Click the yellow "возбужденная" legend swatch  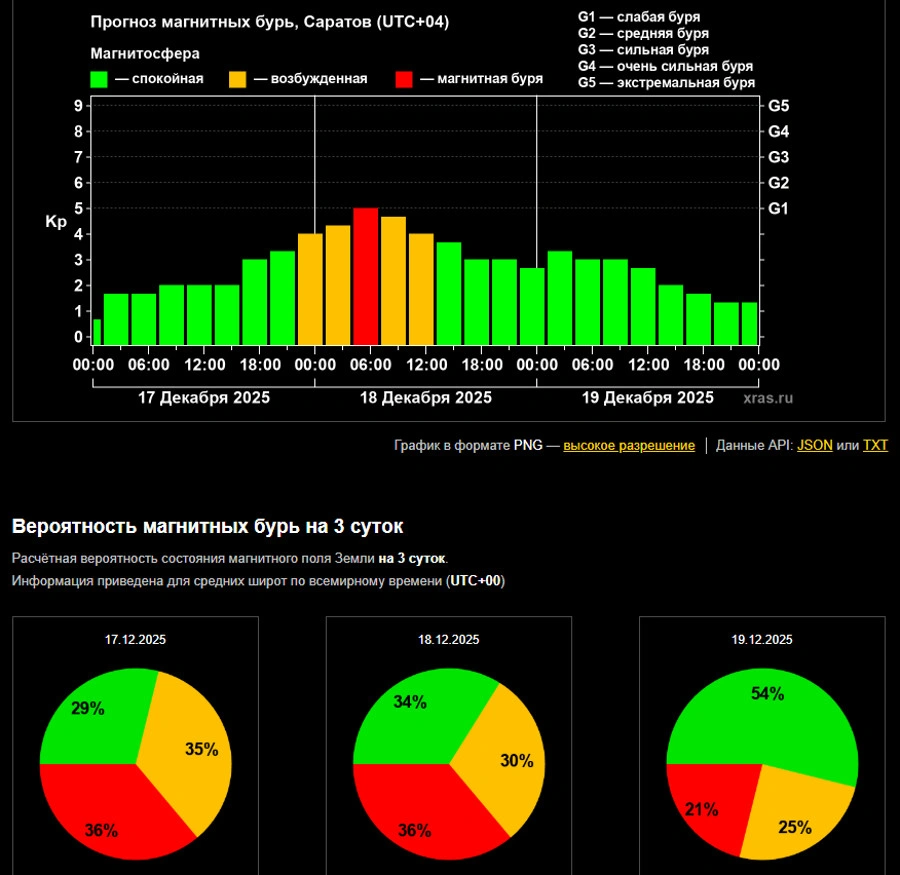pos(239,79)
